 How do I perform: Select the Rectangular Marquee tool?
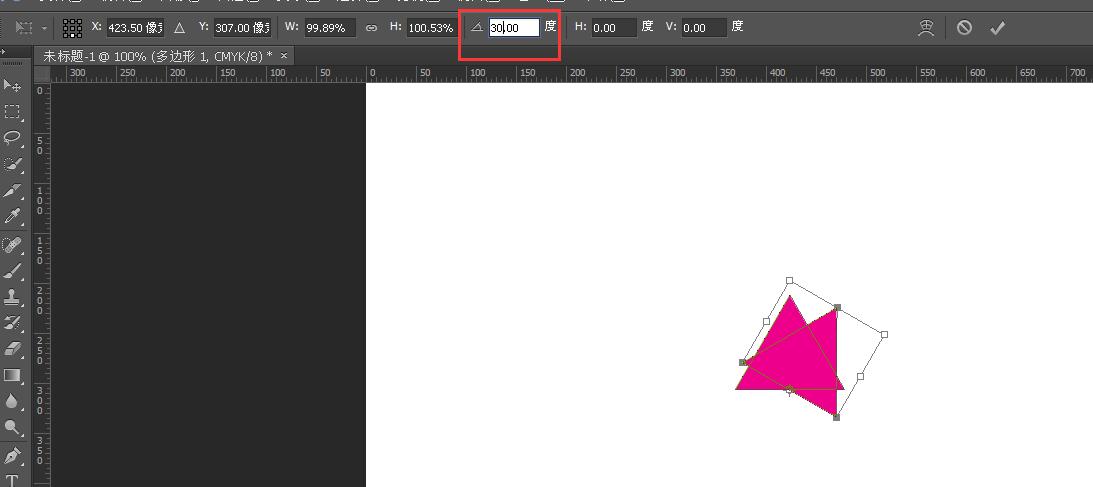[12, 111]
